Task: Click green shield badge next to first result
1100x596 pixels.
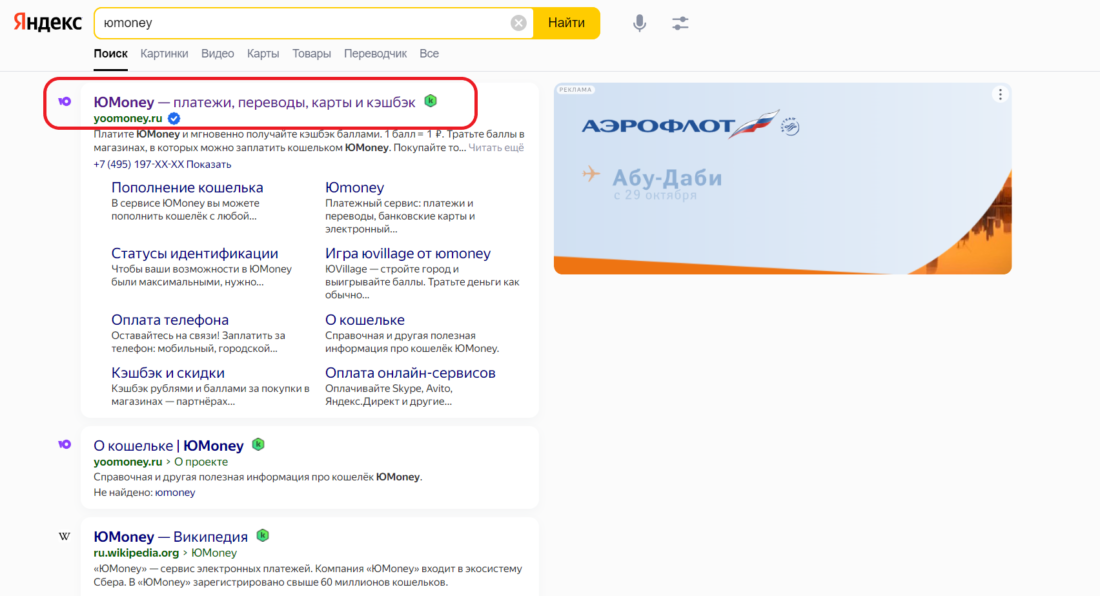Action: (431, 101)
